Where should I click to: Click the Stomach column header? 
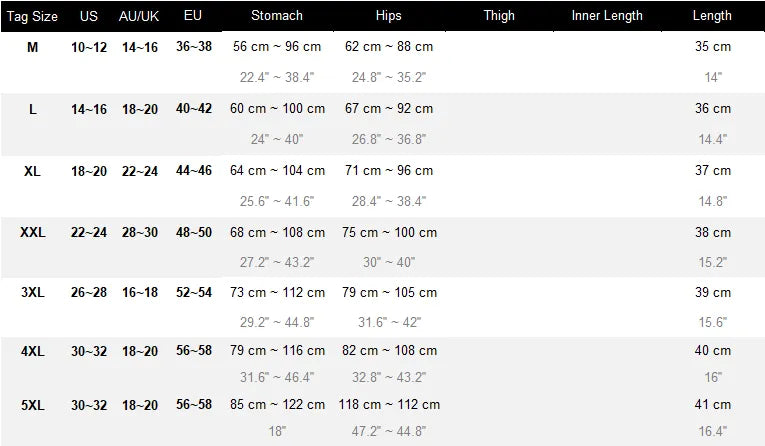pos(277,16)
